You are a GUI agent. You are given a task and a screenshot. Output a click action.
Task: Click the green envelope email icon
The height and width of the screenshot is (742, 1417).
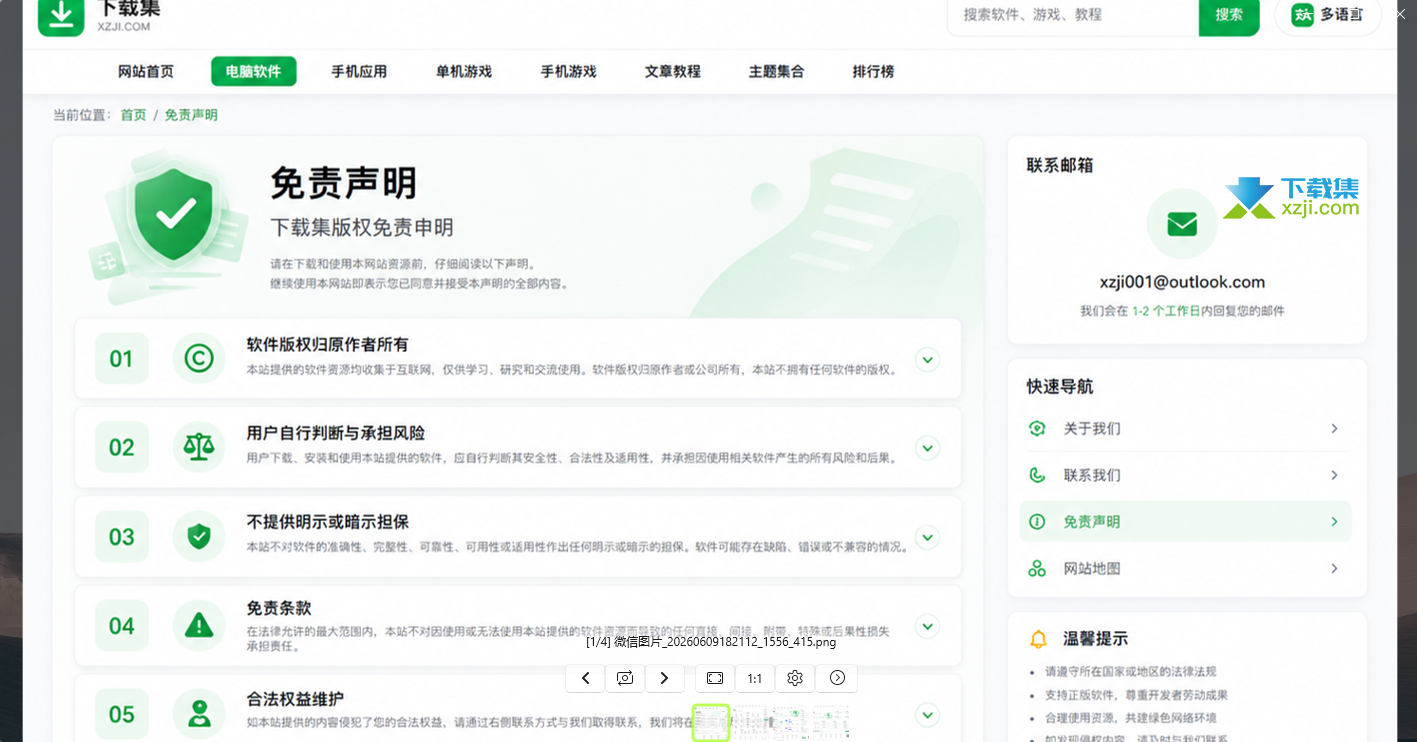tap(1182, 223)
